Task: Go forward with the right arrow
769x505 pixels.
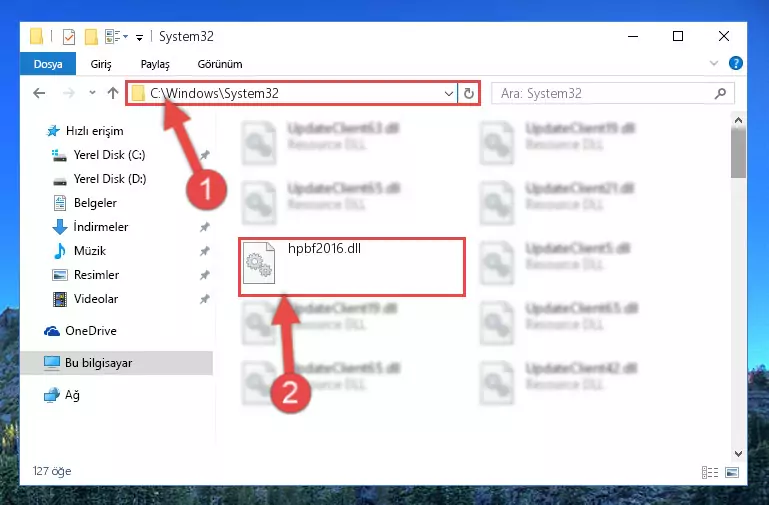Action: coord(69,93)
